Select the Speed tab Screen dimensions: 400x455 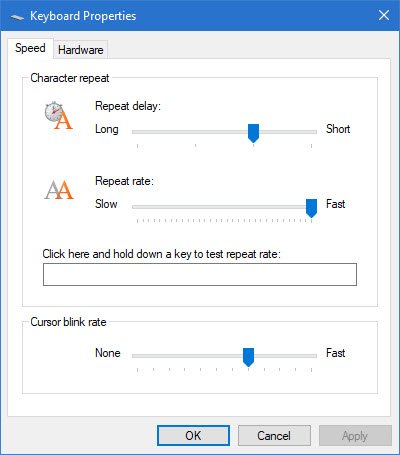(x=30, y=48)
